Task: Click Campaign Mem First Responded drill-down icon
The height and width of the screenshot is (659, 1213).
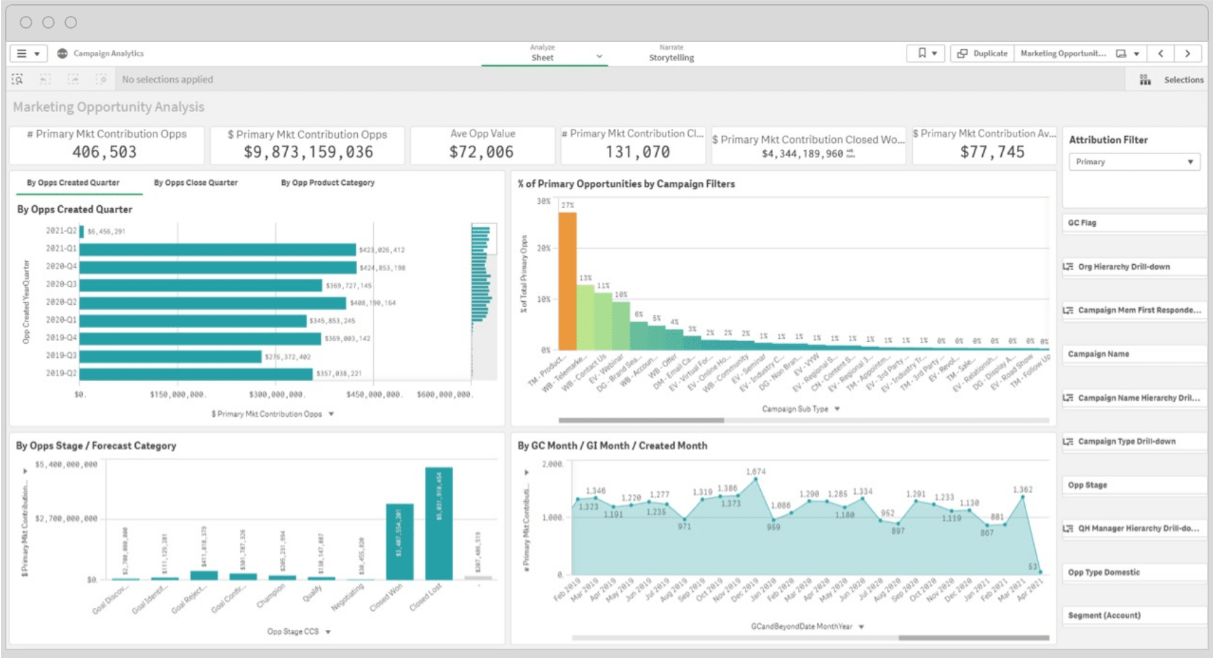Action: (x=1068, y=310)
